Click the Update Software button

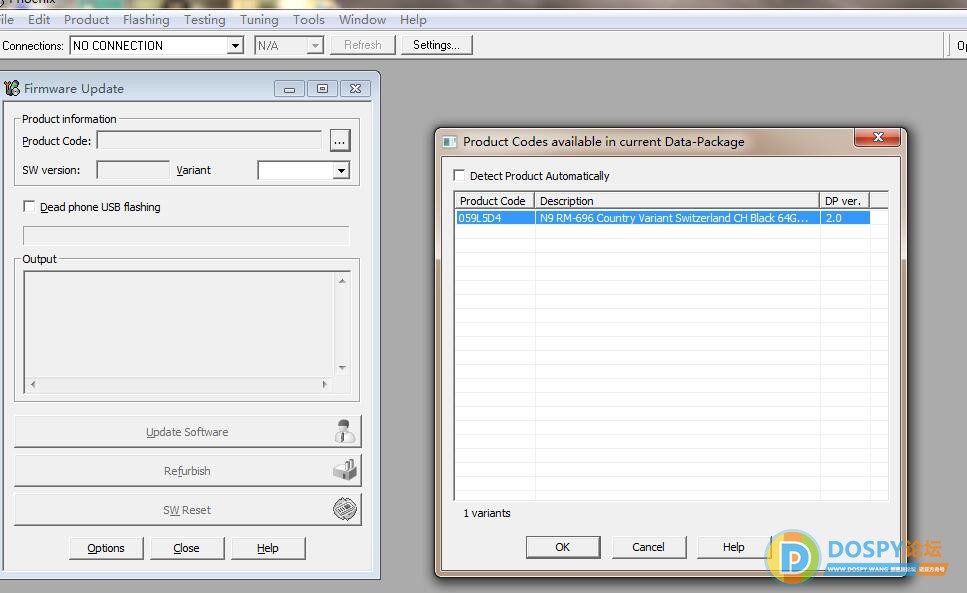pos(187,431)
